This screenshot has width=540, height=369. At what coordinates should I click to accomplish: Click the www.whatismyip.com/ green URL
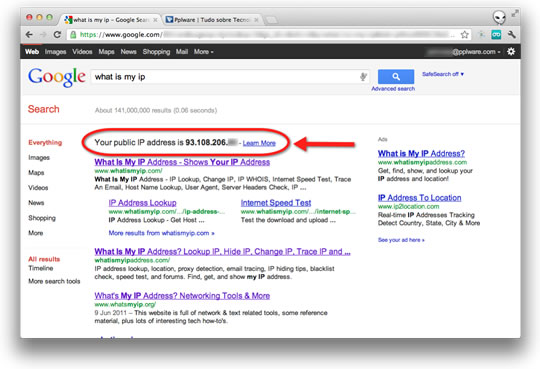[x=128, y=171]
